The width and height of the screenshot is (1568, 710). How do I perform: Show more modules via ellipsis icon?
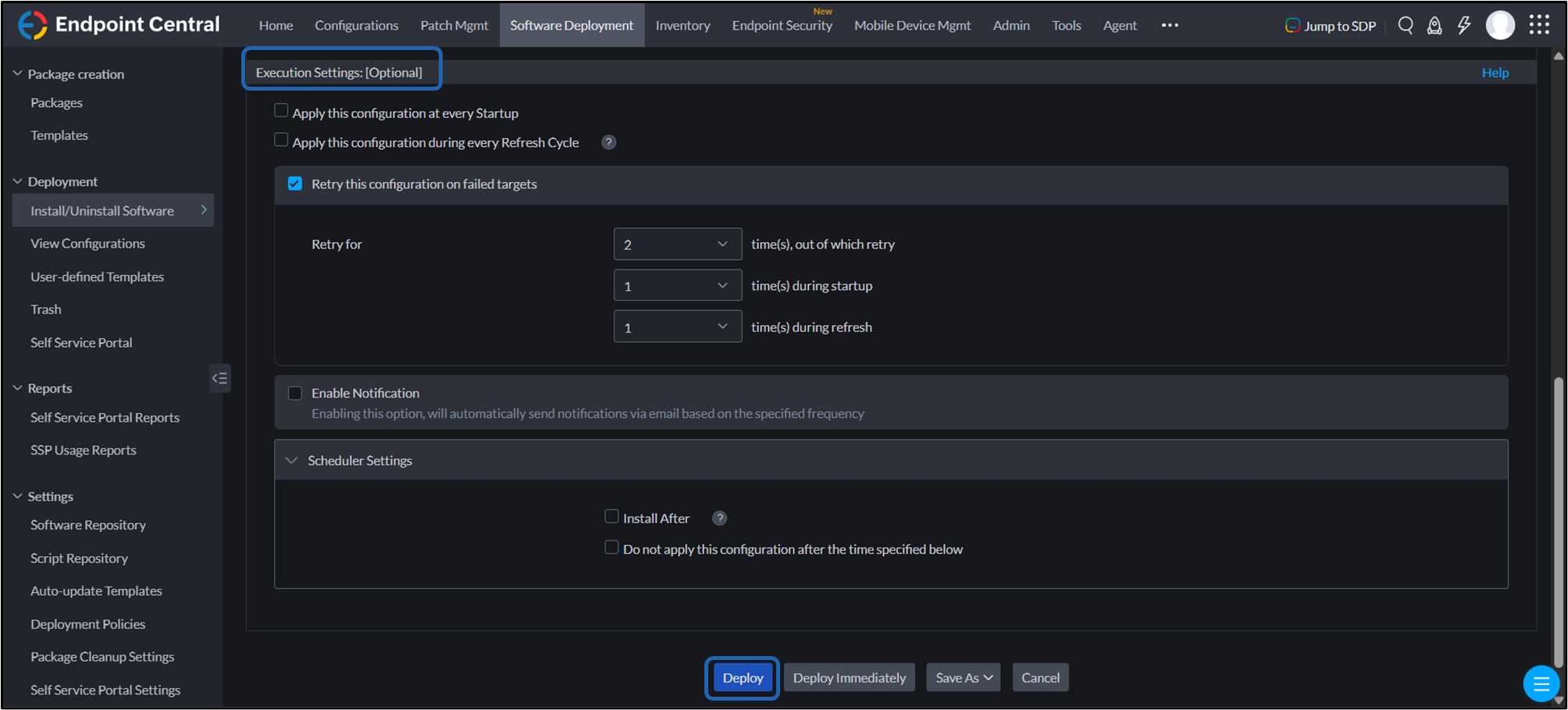[x=1170, y=25]
